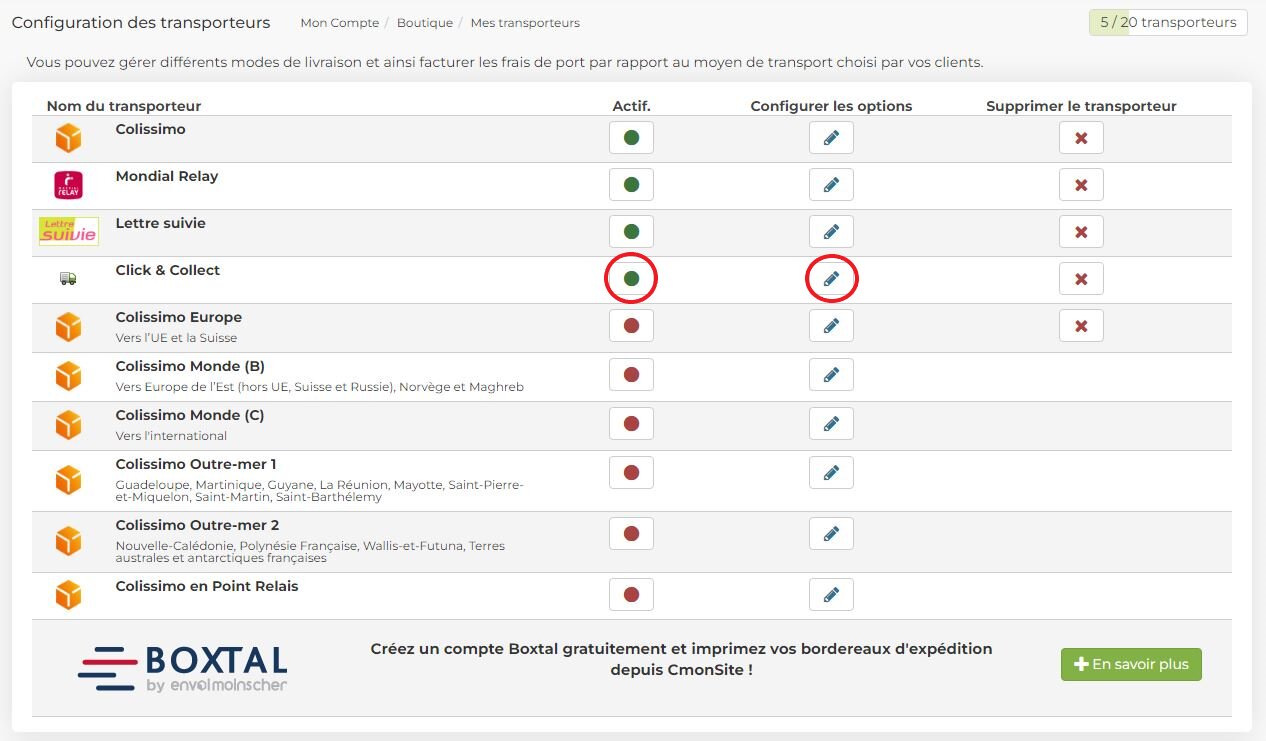
Task: Go to Mon Compte breadcrumb
Action: pyautogui.click(x=341, y=23)
